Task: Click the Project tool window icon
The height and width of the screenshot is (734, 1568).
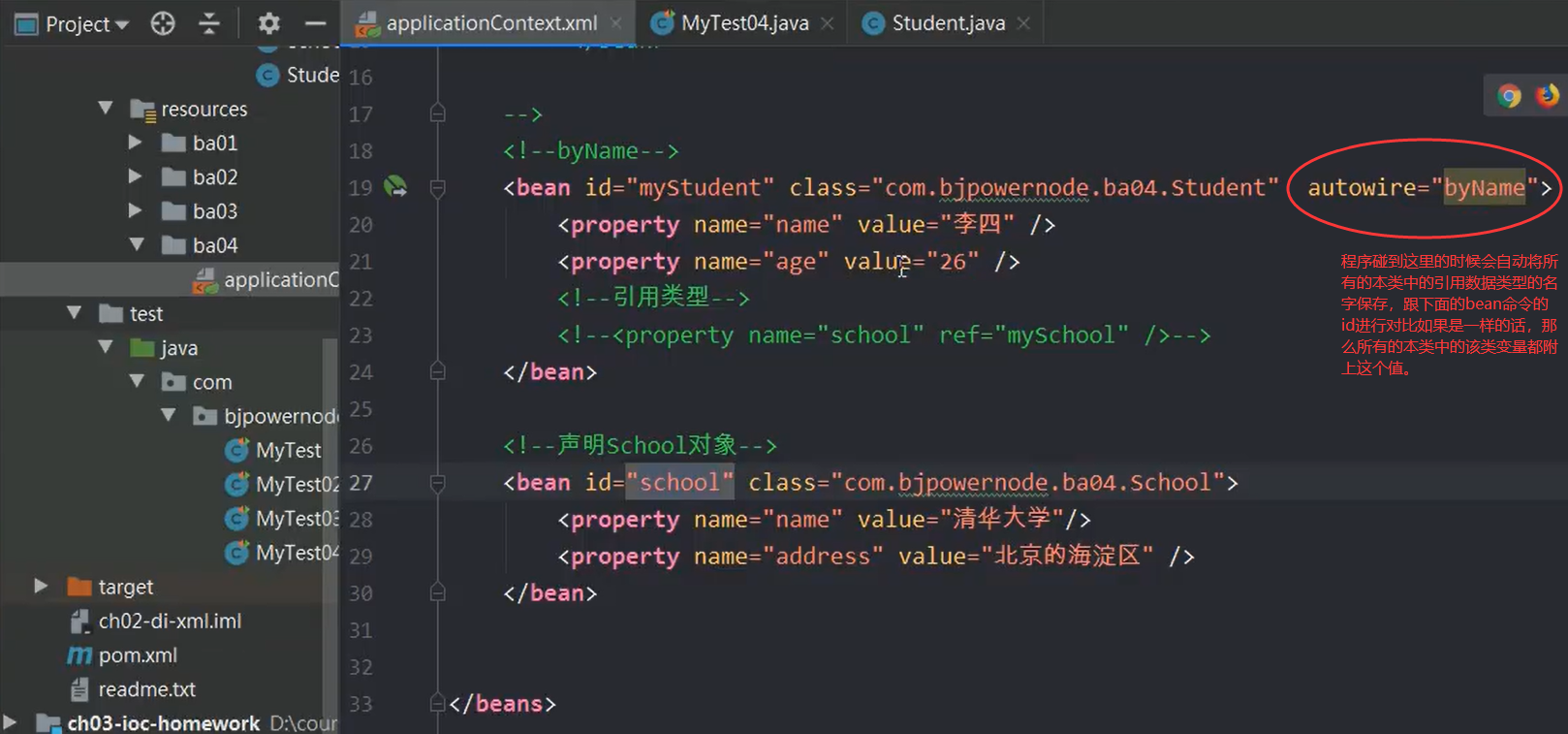Action: click(26, 23)
